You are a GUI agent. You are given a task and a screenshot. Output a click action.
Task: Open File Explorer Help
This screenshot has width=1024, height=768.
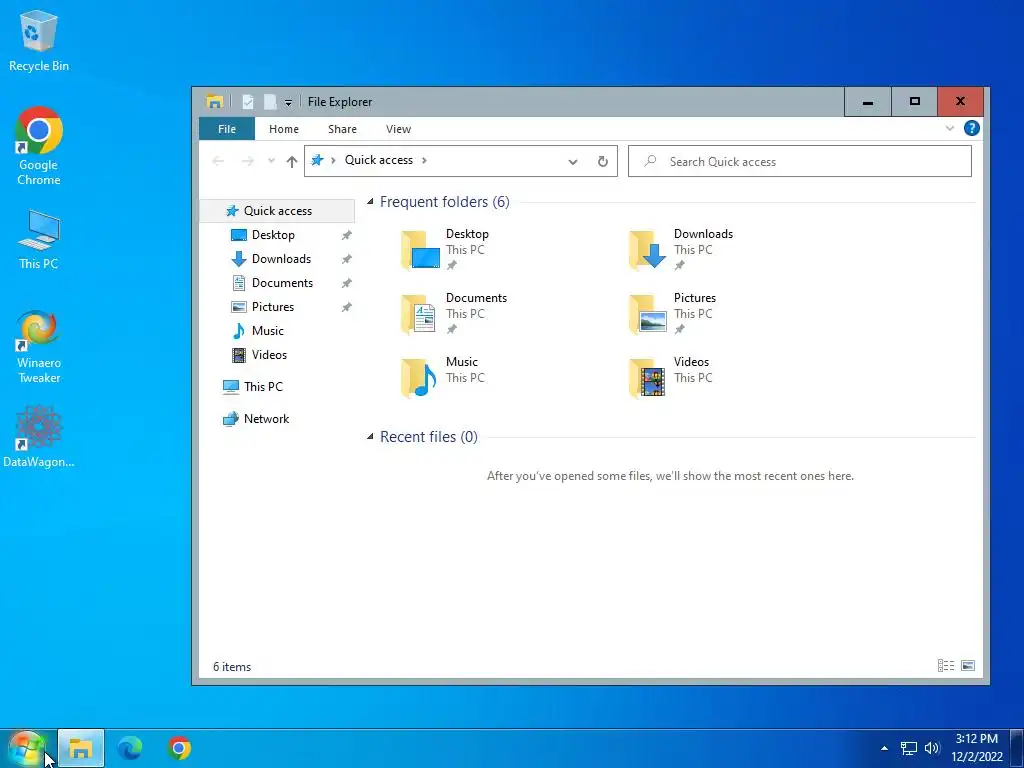[972, 128]
